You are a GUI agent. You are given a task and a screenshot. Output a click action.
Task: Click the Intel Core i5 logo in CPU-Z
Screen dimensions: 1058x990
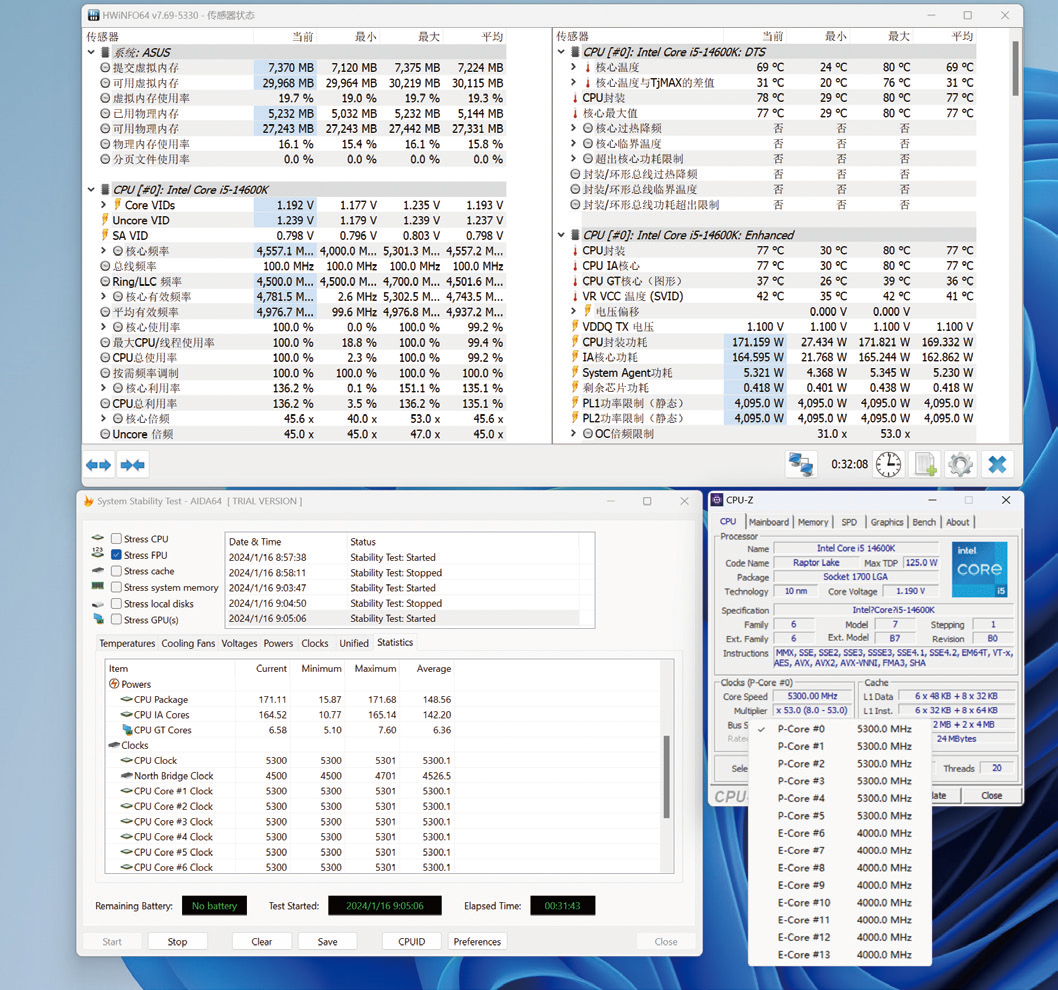[979, 569]
